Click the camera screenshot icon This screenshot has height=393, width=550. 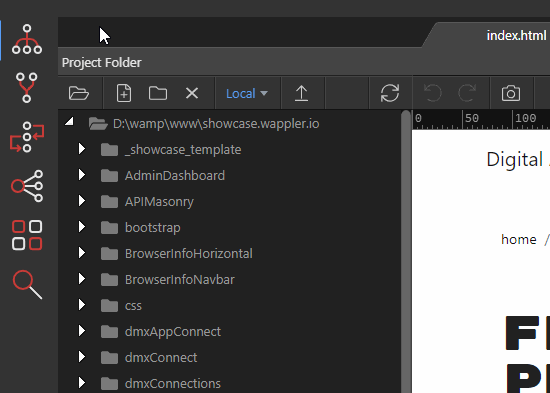[511, 93]
